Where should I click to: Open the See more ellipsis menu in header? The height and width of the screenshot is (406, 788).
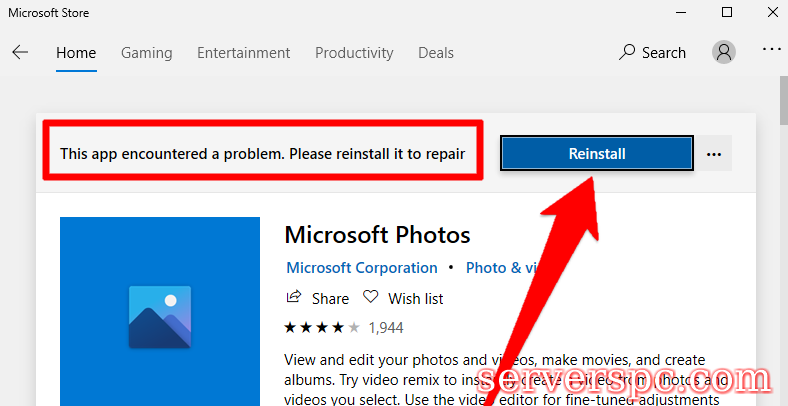coord(771,52)
